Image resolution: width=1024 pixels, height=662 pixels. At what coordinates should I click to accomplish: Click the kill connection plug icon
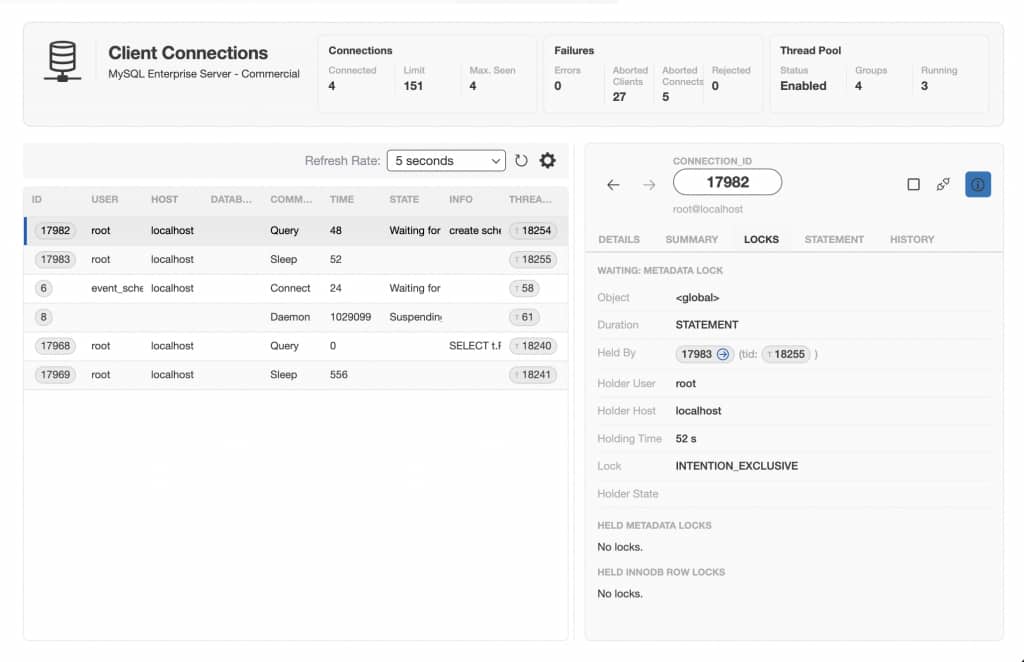click(x=943, y=185)
